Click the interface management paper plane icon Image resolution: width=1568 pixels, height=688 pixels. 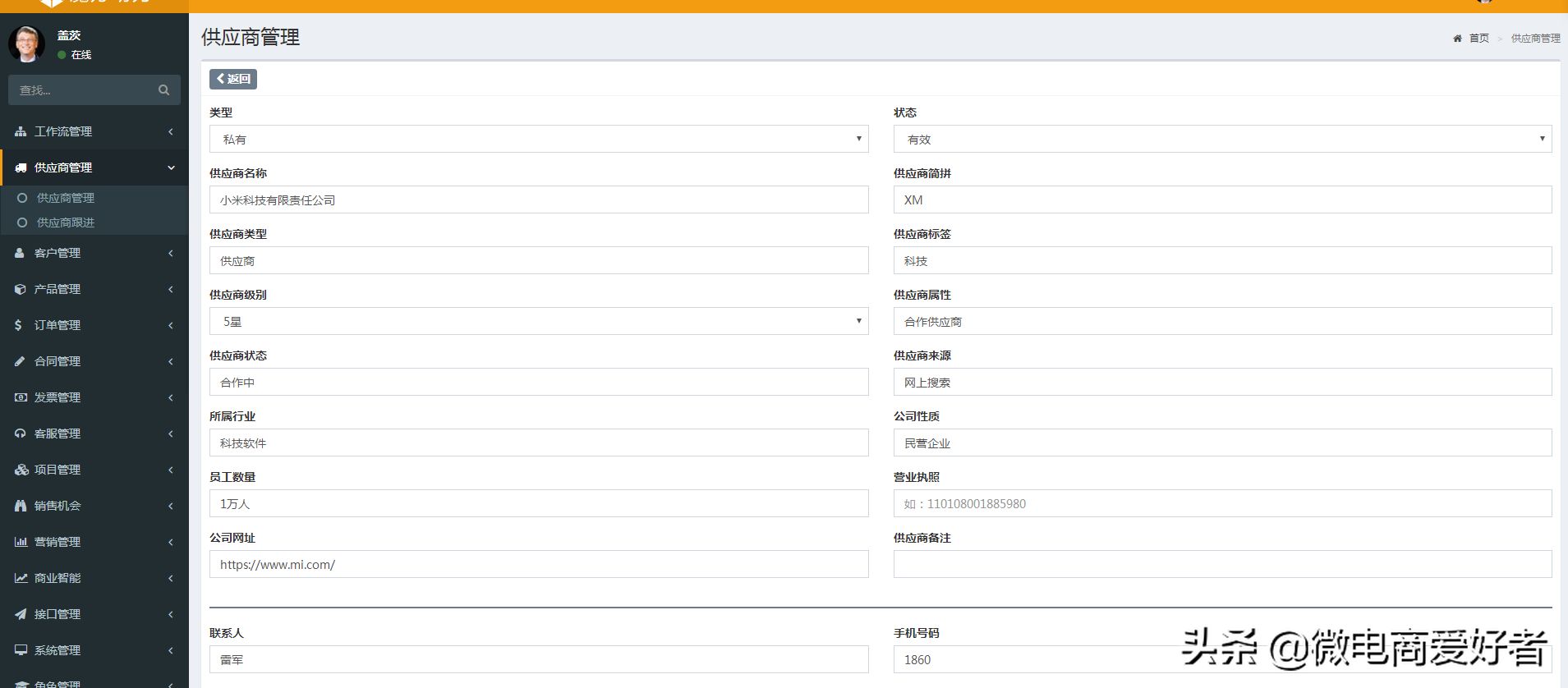point(21,614)
